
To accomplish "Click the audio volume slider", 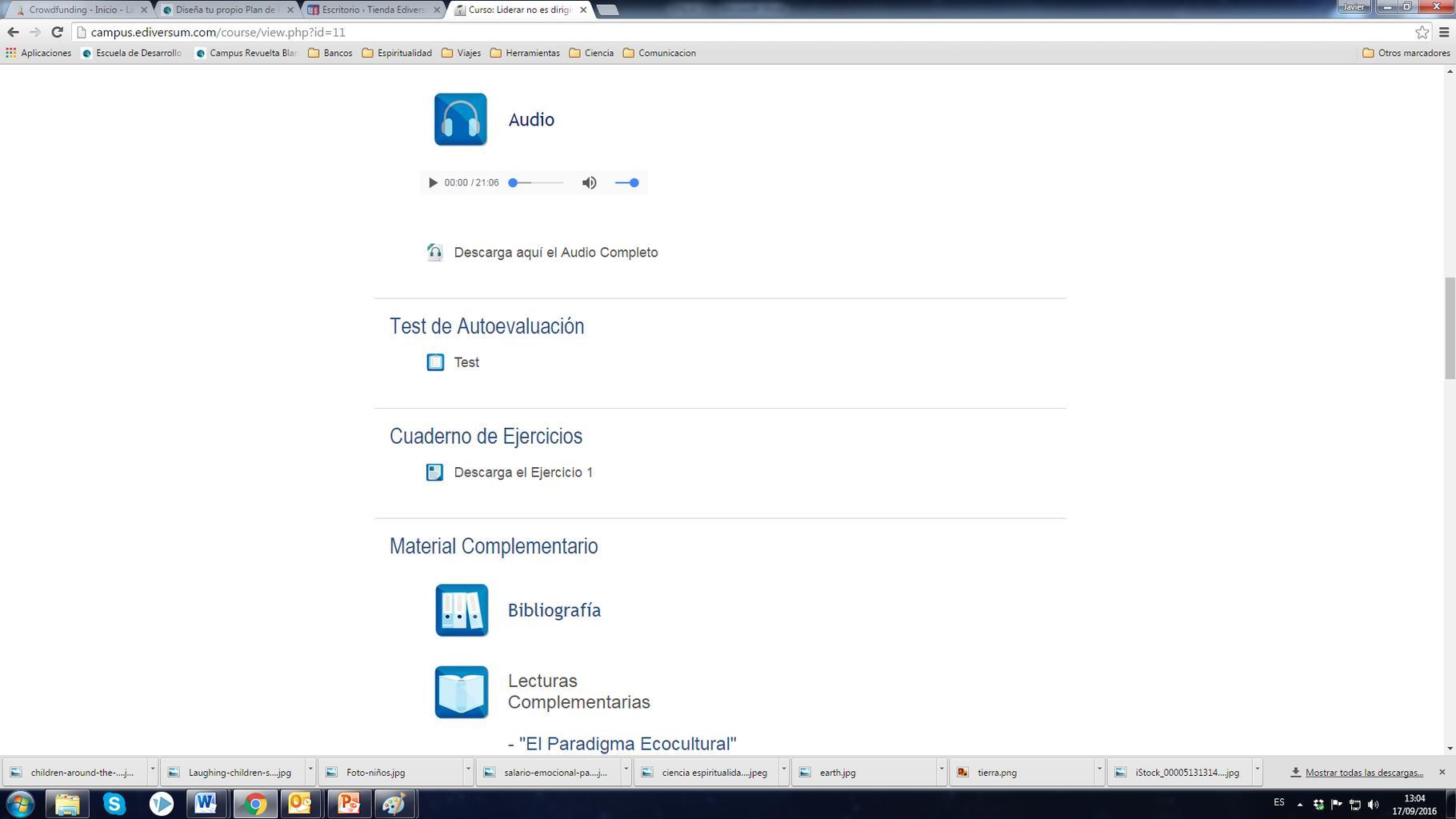I will tap(626, 183).
